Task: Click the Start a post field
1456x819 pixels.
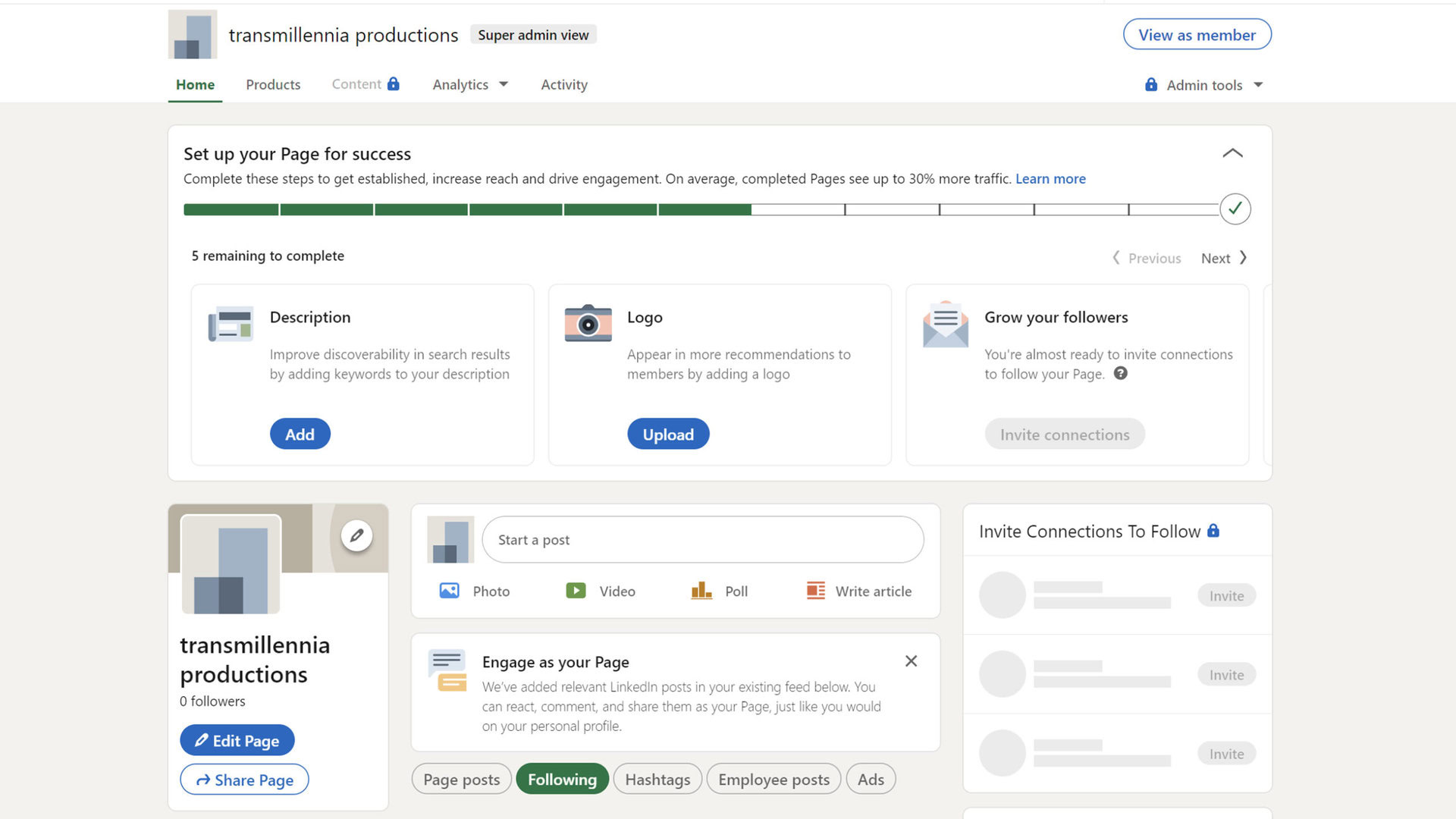Action: 702,540
